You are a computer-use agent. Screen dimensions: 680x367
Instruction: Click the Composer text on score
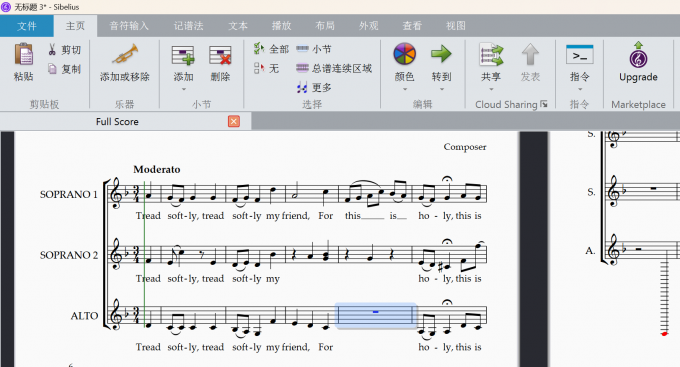pyautogui.click(x=465, y=147)
